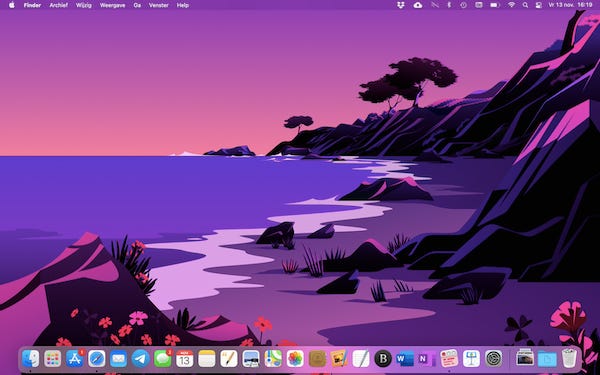This screenshot has width=600, height=375.
Task: Open Spotlight search magnifier
Action: pyautogui.click(x=525, y=5)
